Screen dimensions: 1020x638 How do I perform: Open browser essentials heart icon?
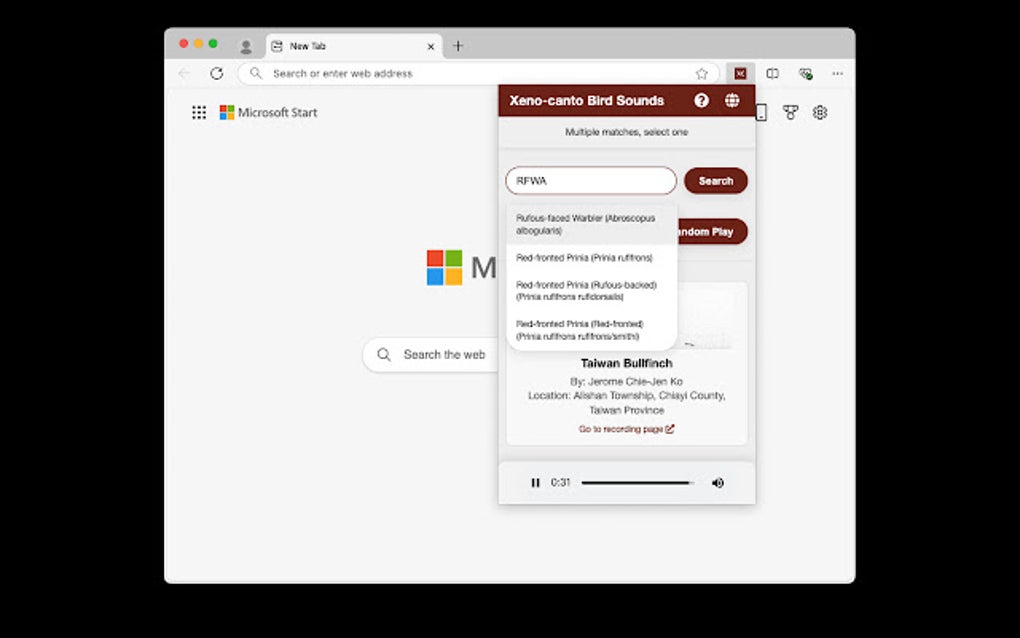click(x=805, y=73)
